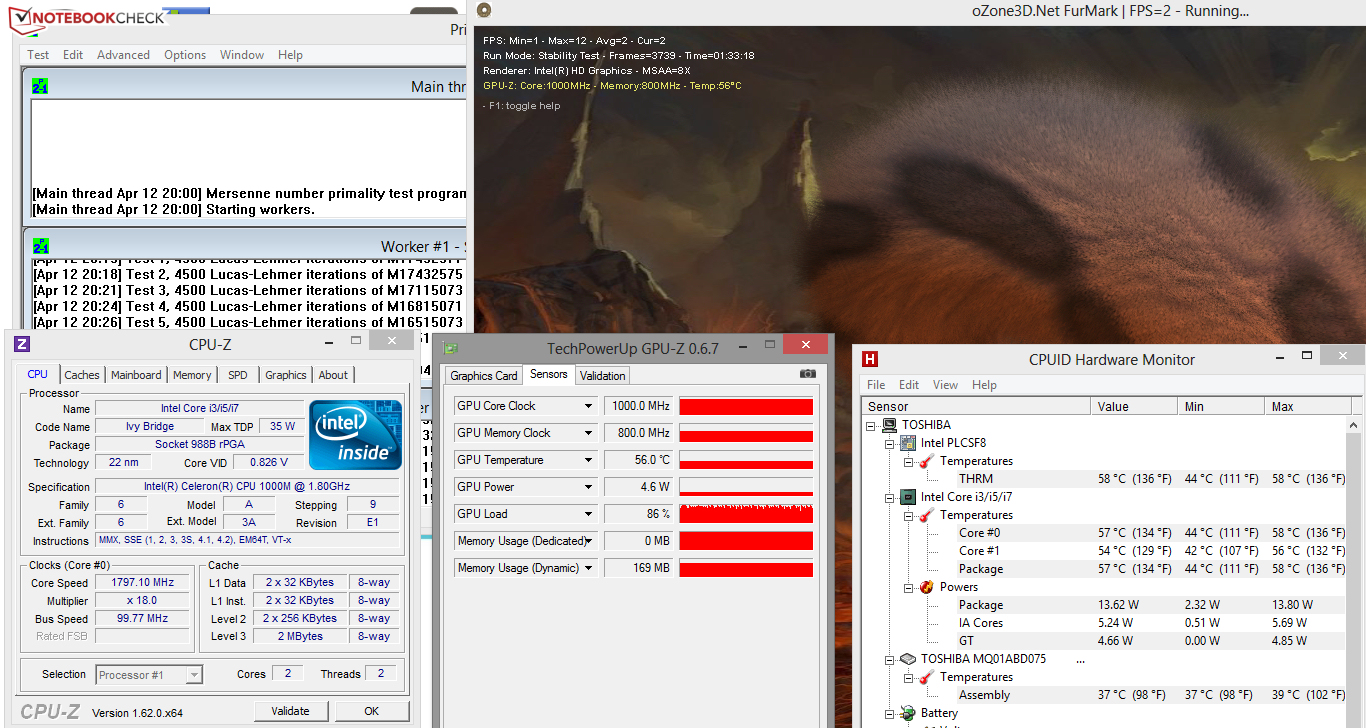Image resolution: width=1366 pixels, height=728 pixels.
Task: Collapse the Powers node in Hardware Monitor
Action: pos(908,587)
